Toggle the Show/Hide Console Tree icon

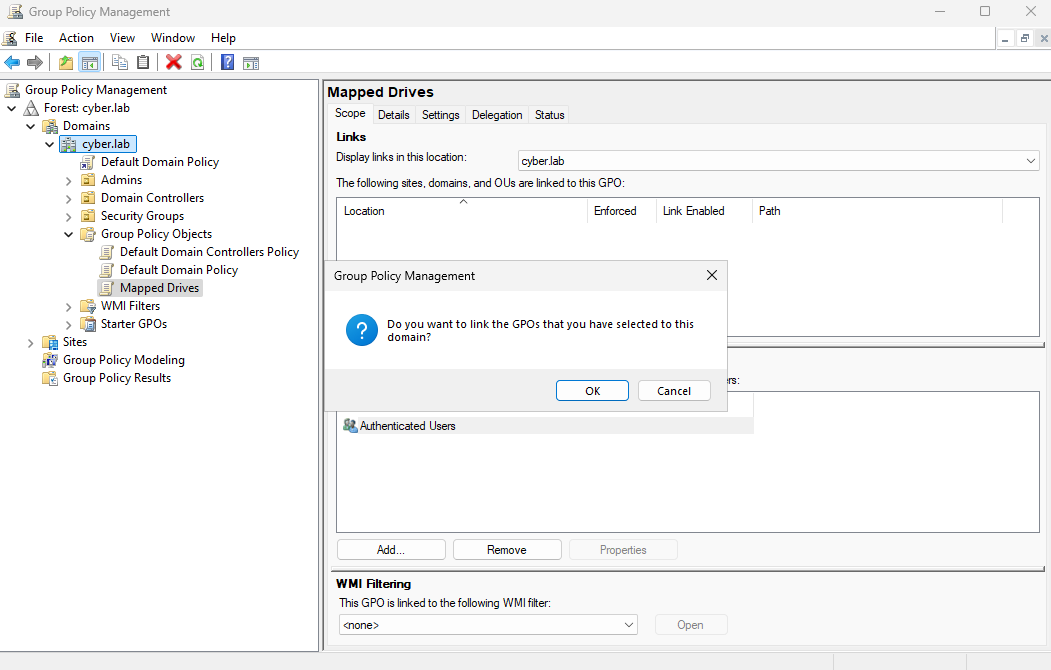[90, 63]
